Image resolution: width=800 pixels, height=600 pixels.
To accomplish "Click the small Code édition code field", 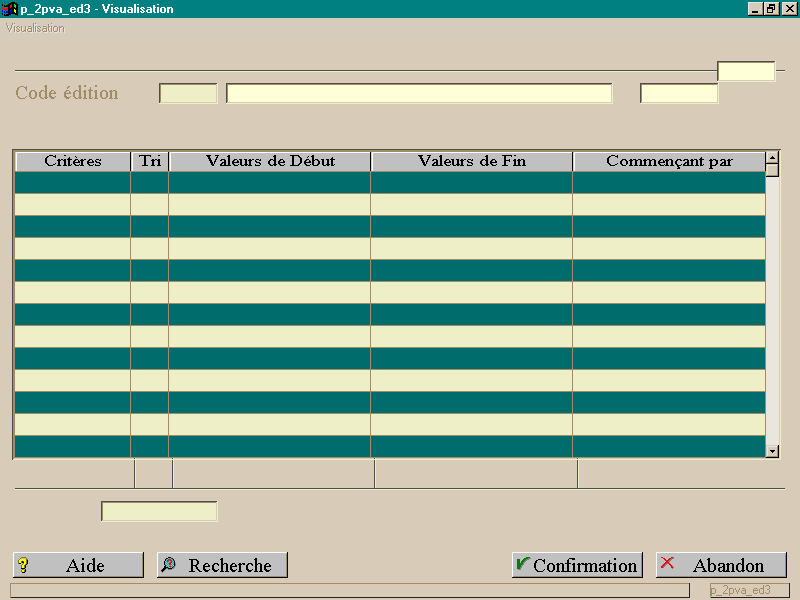I will tap(188, 93).
